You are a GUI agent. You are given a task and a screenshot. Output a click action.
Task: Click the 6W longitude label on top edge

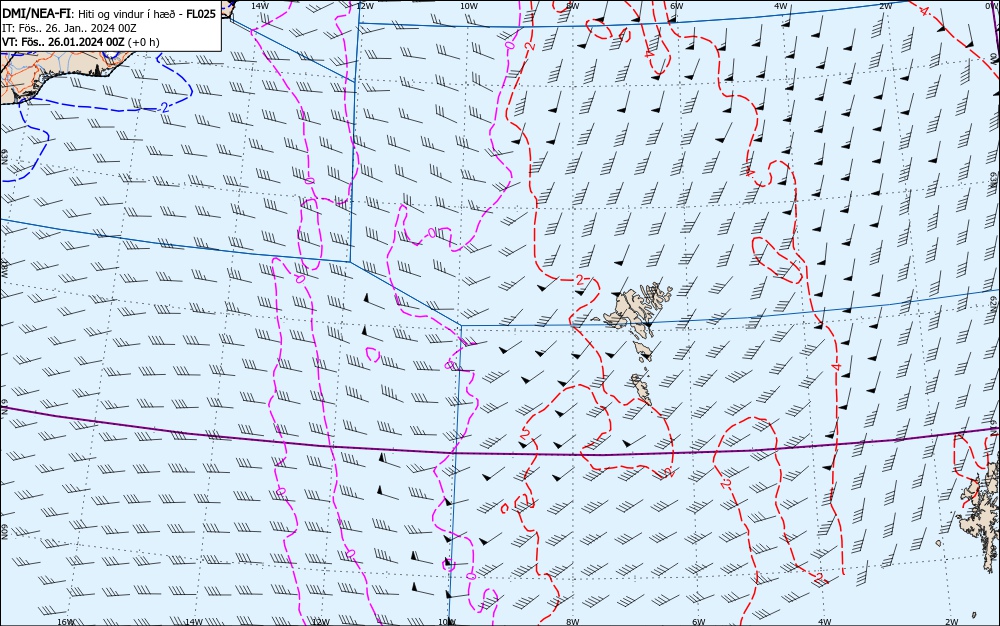[677, 5]
